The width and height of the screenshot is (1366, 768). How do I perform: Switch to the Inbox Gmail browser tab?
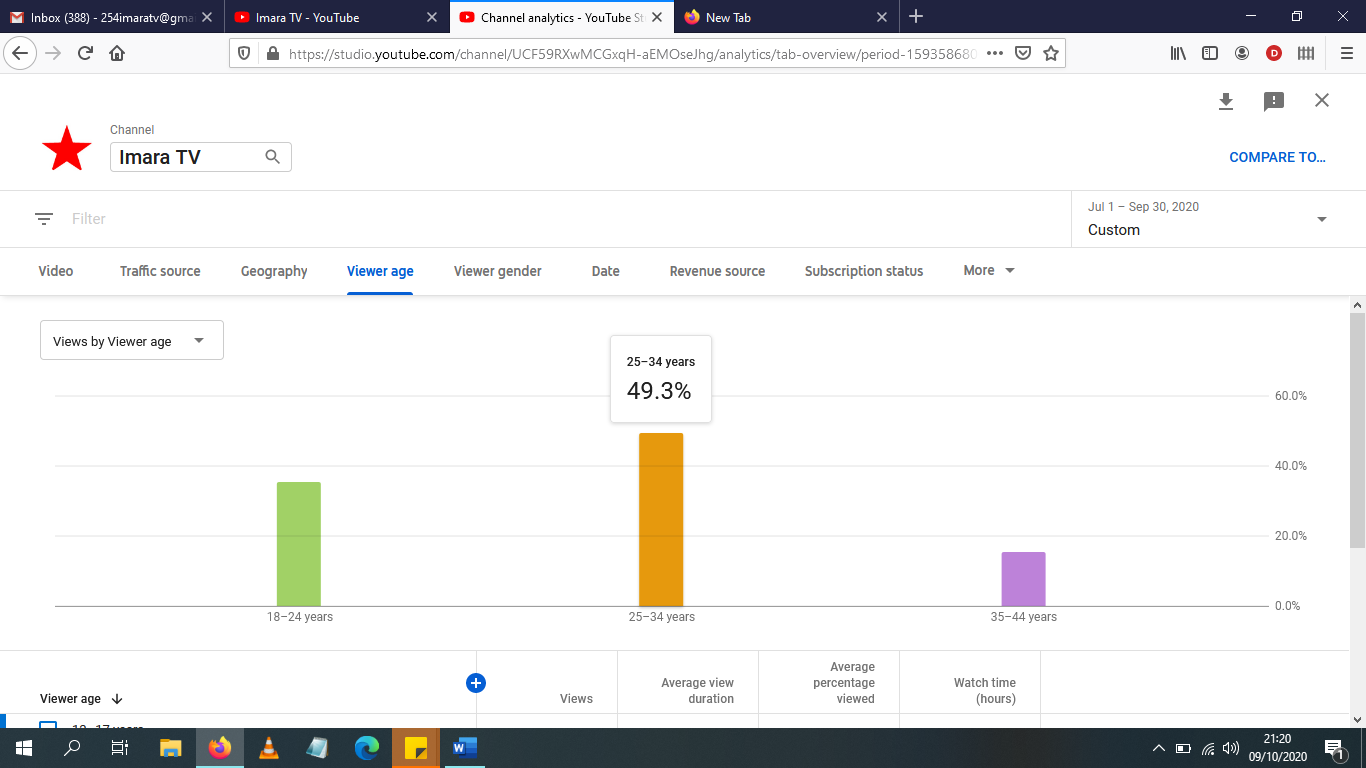point(112,17)
